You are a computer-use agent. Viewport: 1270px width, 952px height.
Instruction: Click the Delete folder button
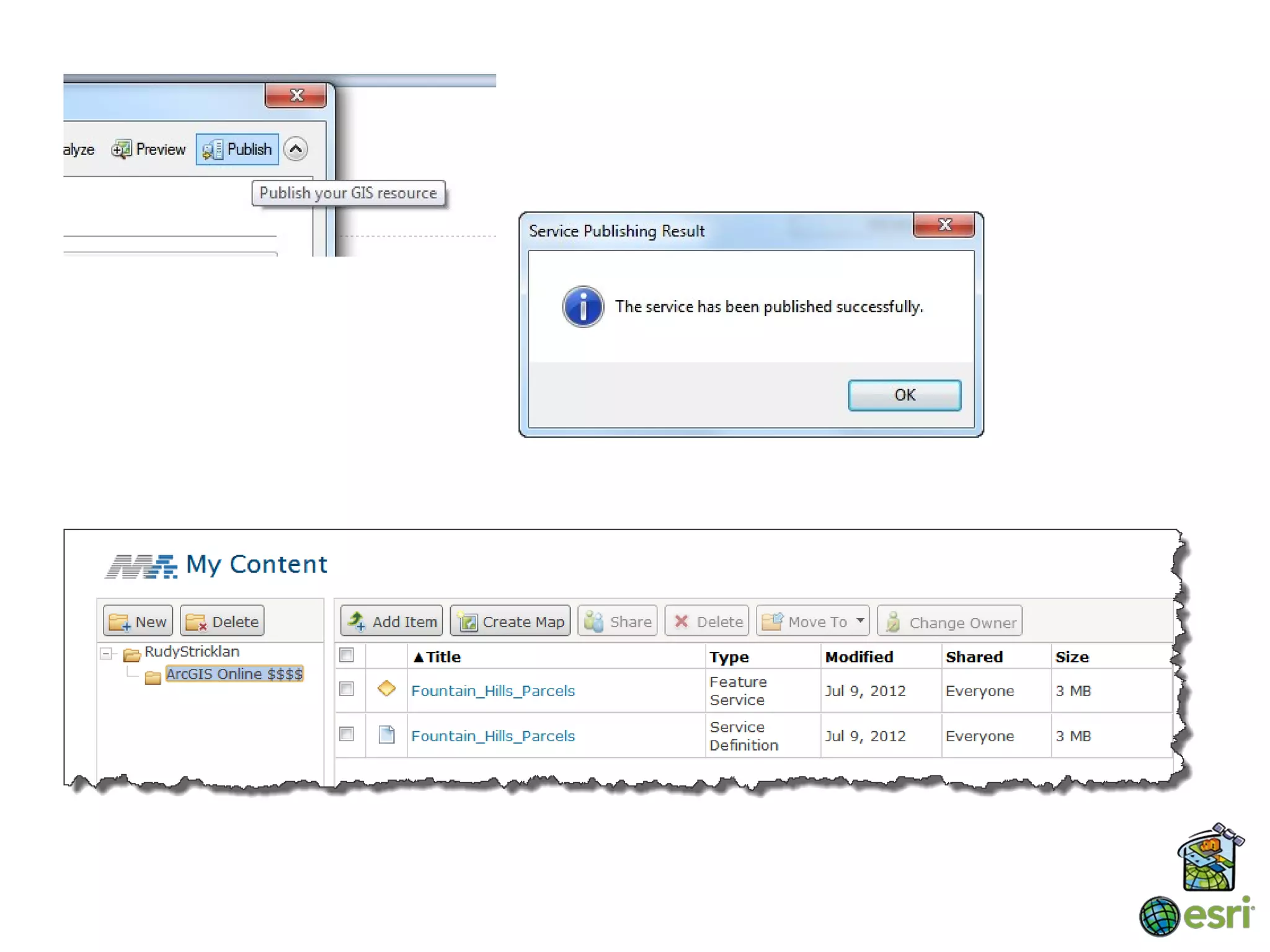coord(222,622)
